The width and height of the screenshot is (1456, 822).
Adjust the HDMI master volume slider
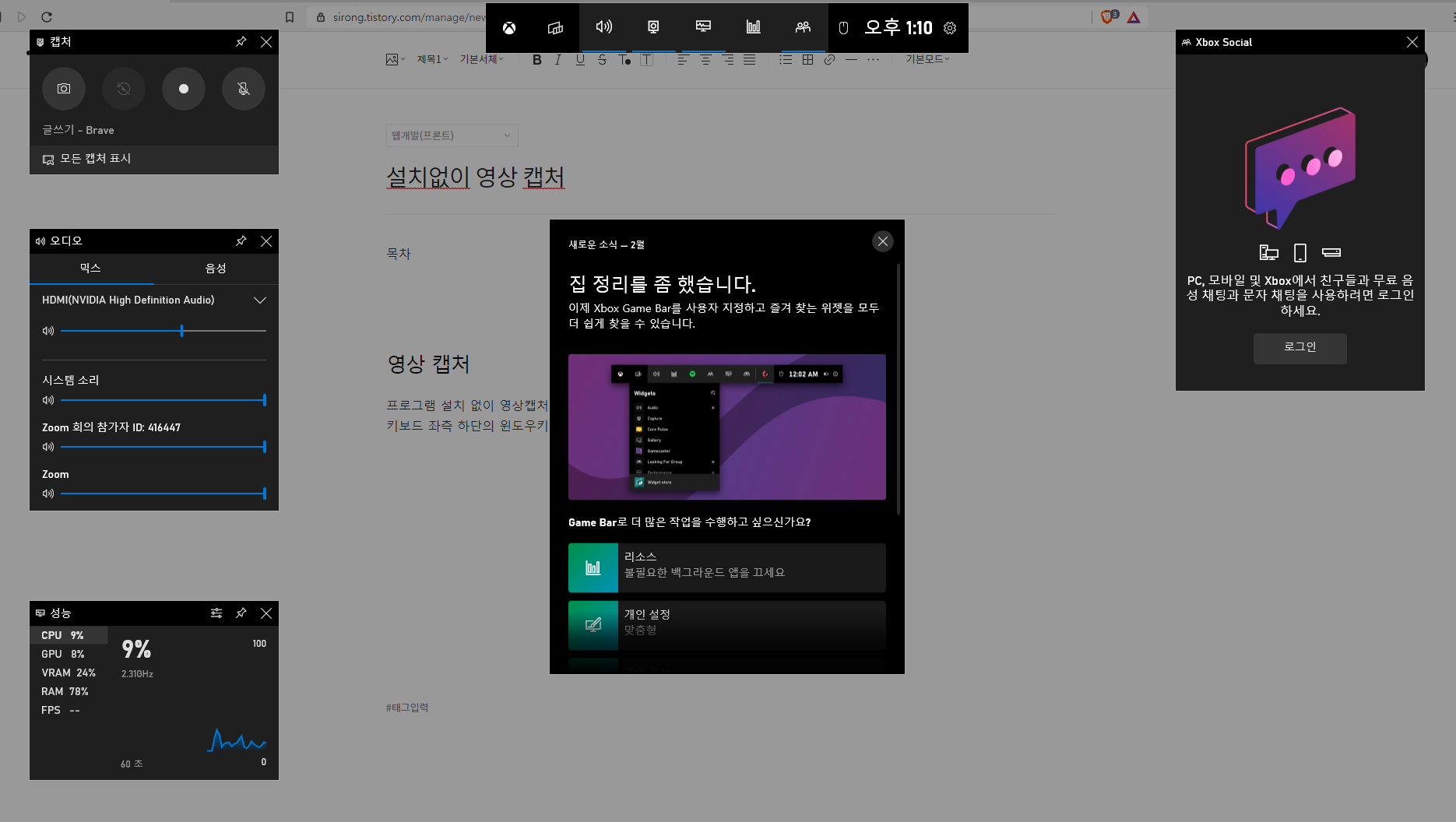[164, 332]
